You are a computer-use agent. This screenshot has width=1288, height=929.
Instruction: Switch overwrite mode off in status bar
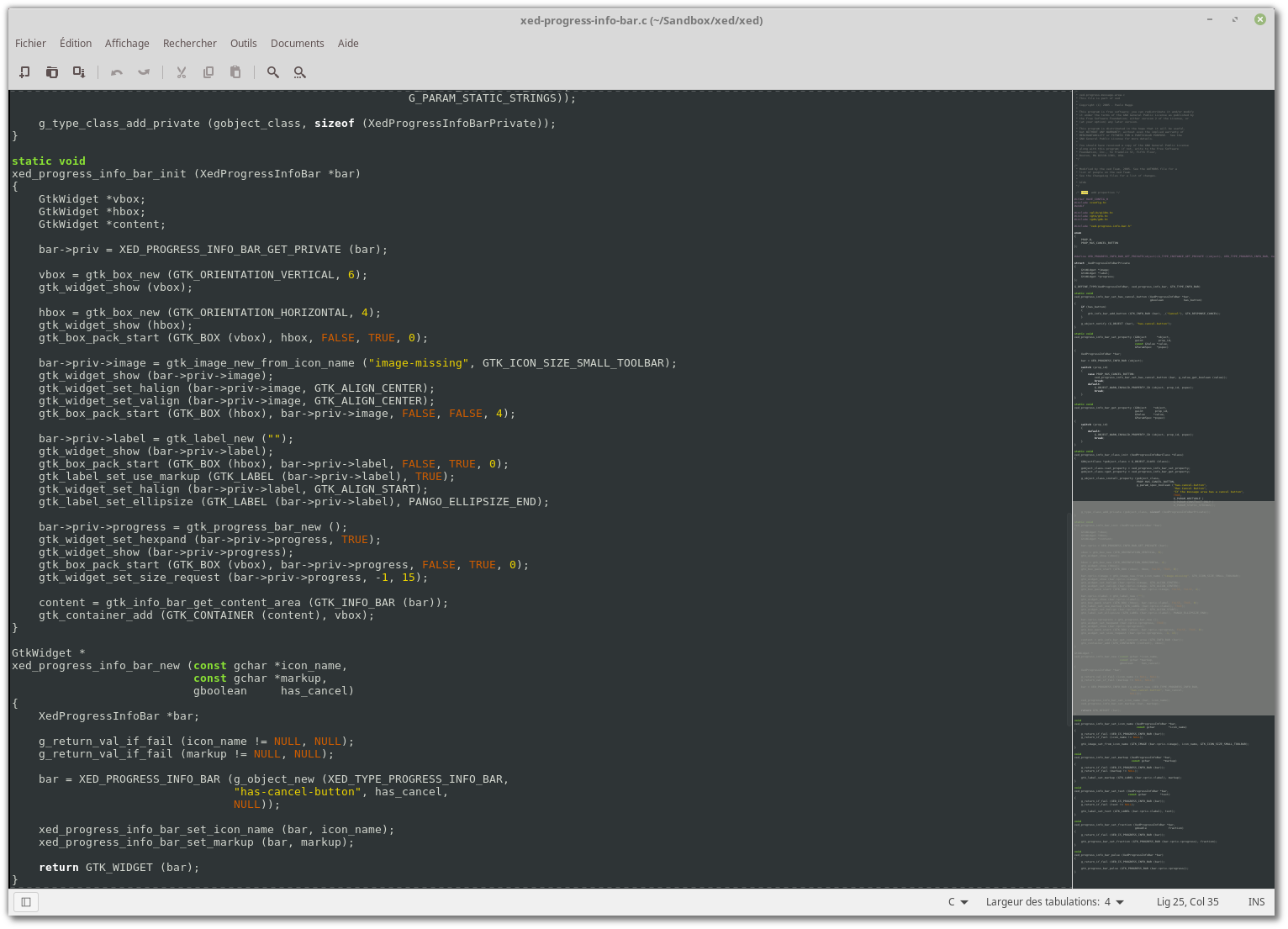coord(1256,901)
